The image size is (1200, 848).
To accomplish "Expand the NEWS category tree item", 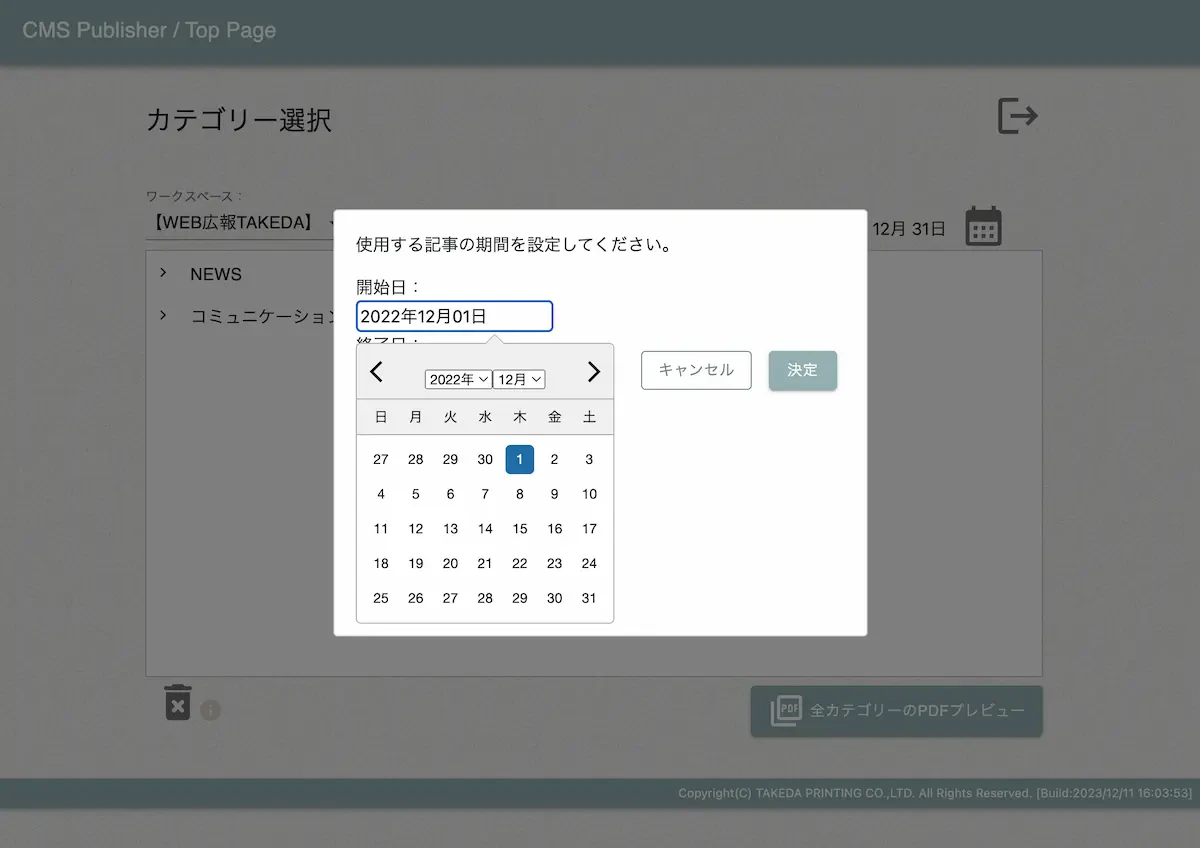I will coord(163,273).
